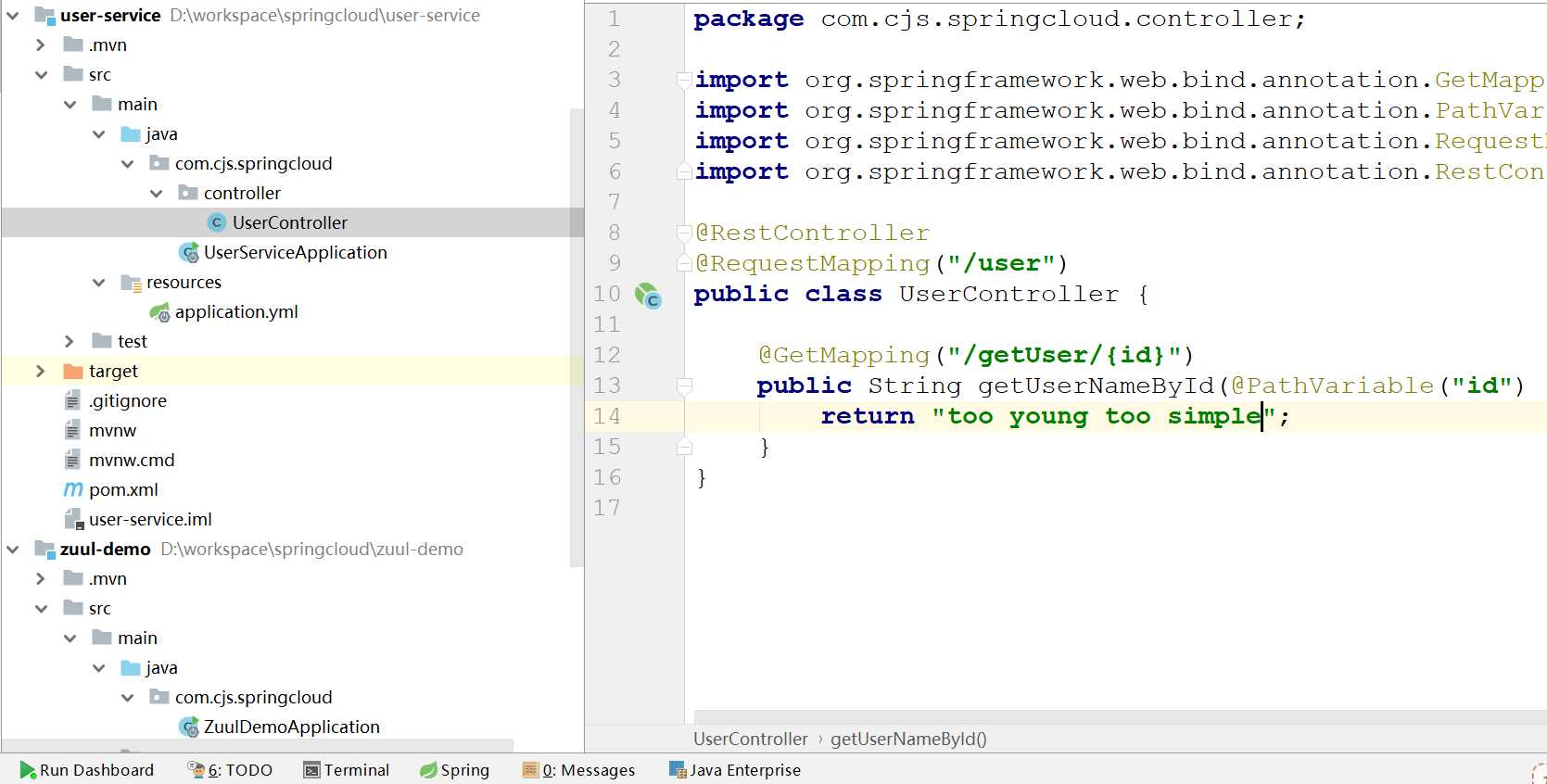Open the 6: TODO tool tab
This screenshot has width=1547, height=784.
coord(230,770)
